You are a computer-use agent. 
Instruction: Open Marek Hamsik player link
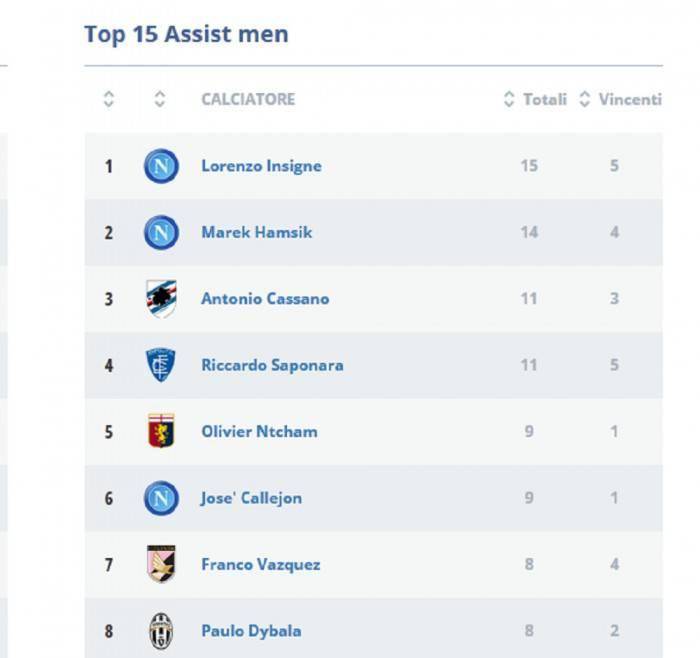click(x=256, y=232)
